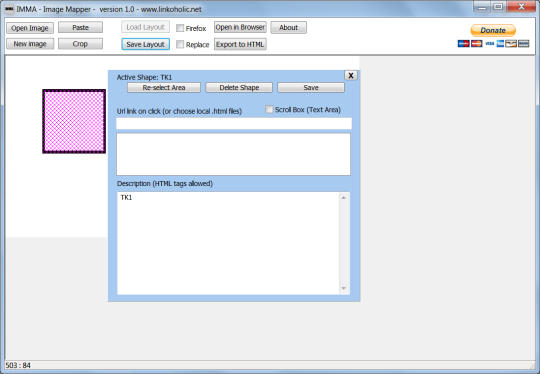Click the Save Layout button

point(145,44)
